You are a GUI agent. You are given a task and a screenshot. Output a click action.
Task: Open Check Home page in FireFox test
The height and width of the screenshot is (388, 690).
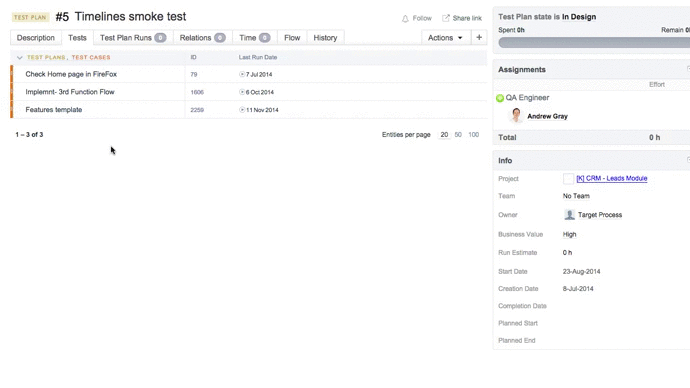[71, 74]
